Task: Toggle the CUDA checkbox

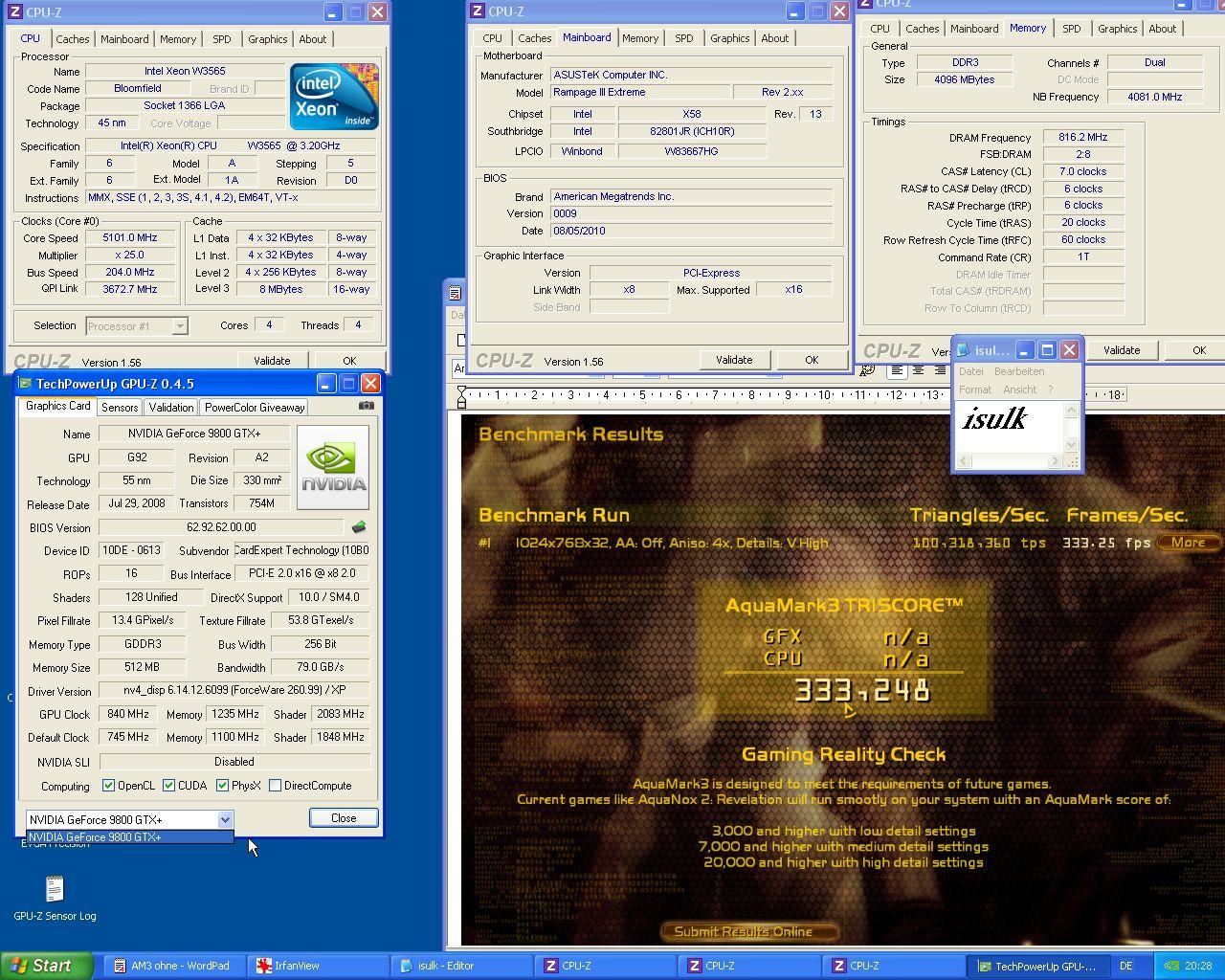Action: 168,786
